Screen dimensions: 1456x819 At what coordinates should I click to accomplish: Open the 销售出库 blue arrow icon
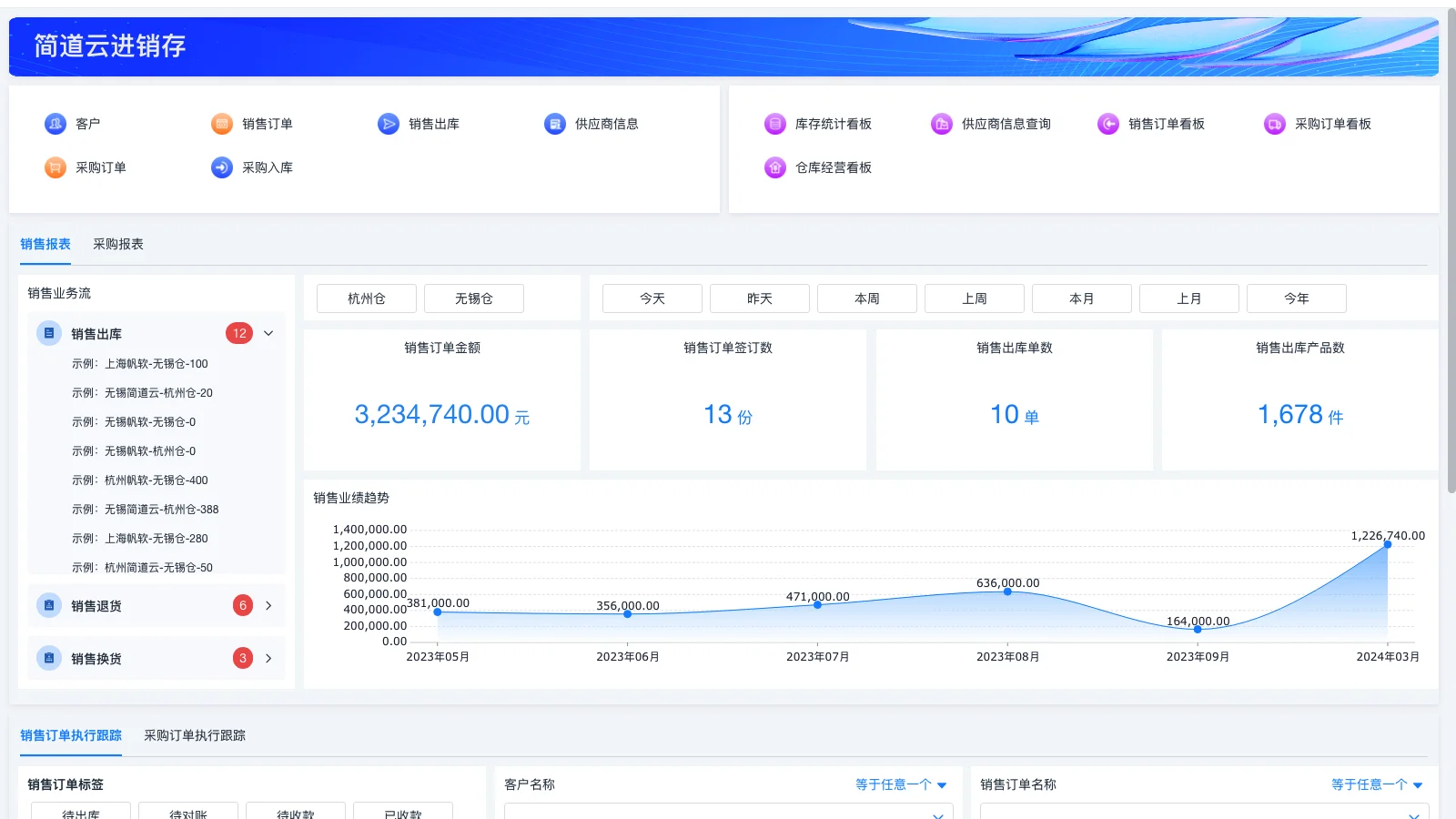click(x=389, y=124)
